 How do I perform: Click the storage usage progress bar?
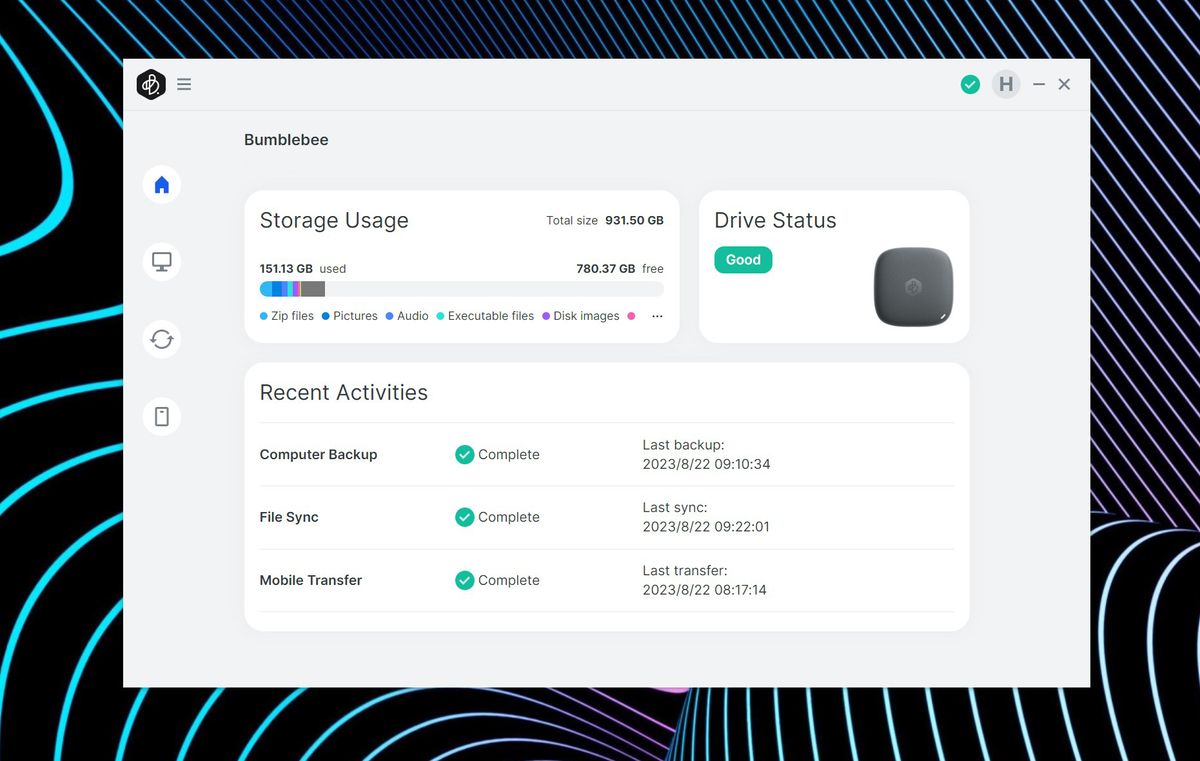461,288
